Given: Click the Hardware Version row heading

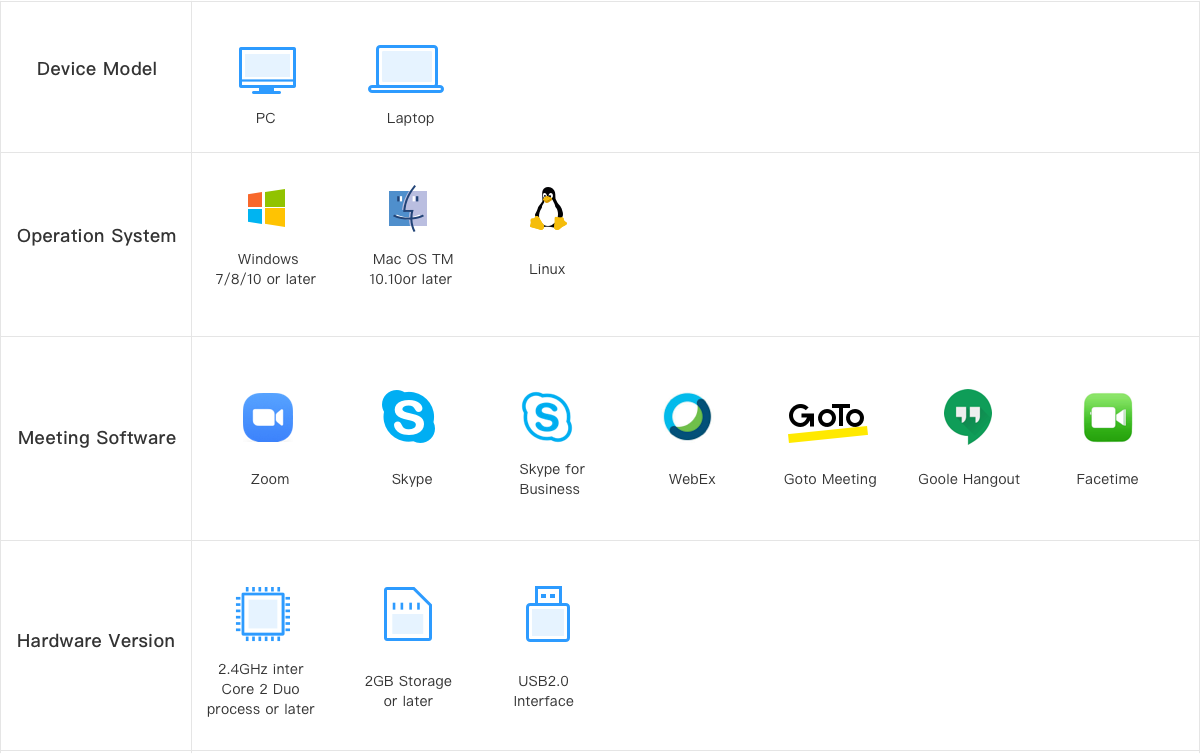Looking at the screenshot, I should click(x=96, y=641).
